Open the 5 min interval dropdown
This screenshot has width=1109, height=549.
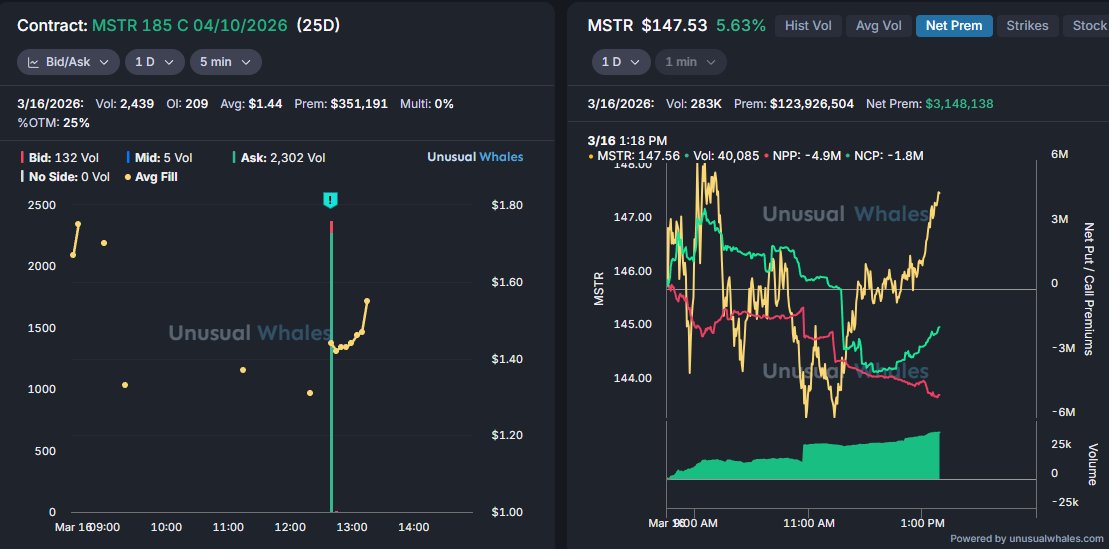[x=226, y=62]
